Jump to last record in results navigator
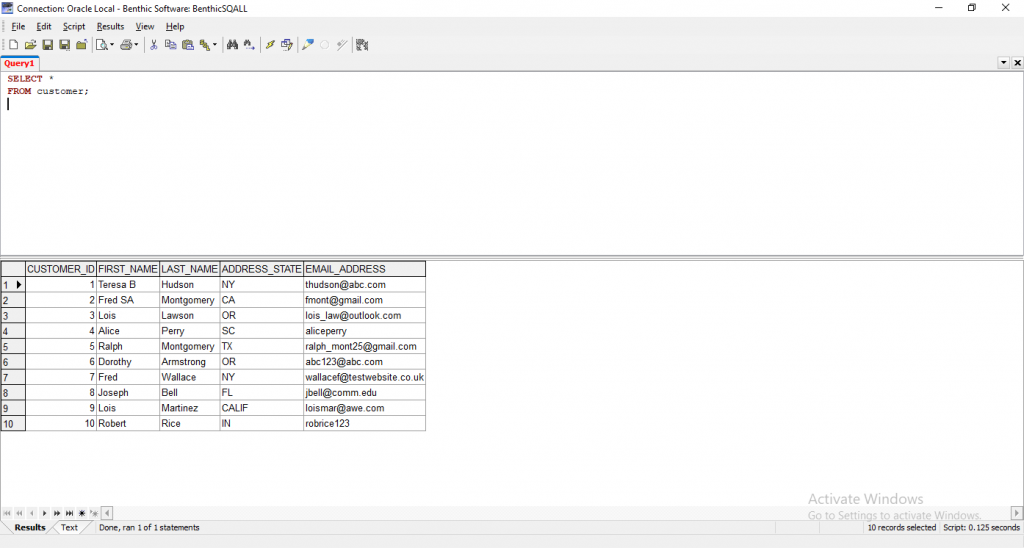 (x=68, y=513)
